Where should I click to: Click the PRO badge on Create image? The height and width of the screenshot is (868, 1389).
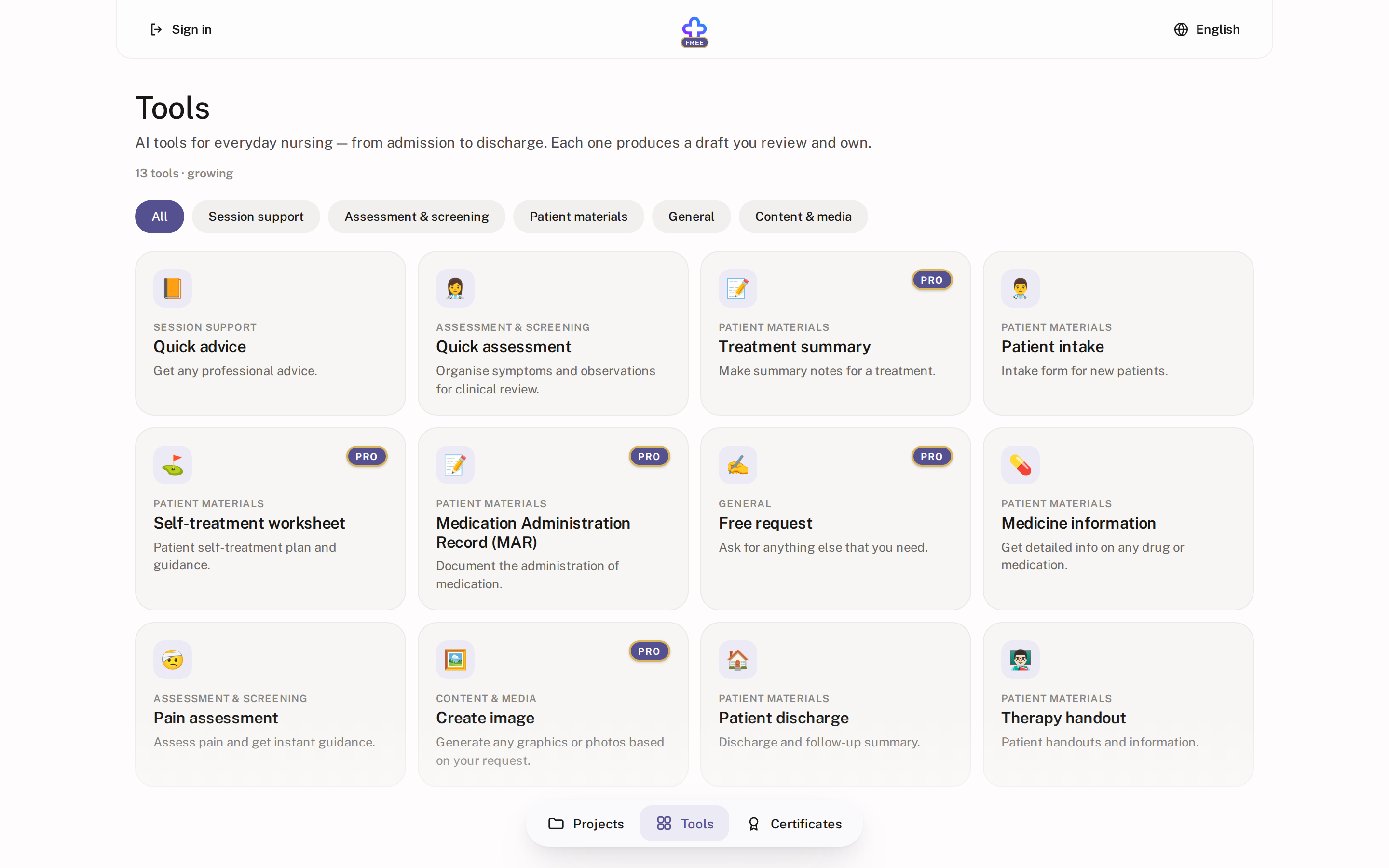[x=649, y=651]
